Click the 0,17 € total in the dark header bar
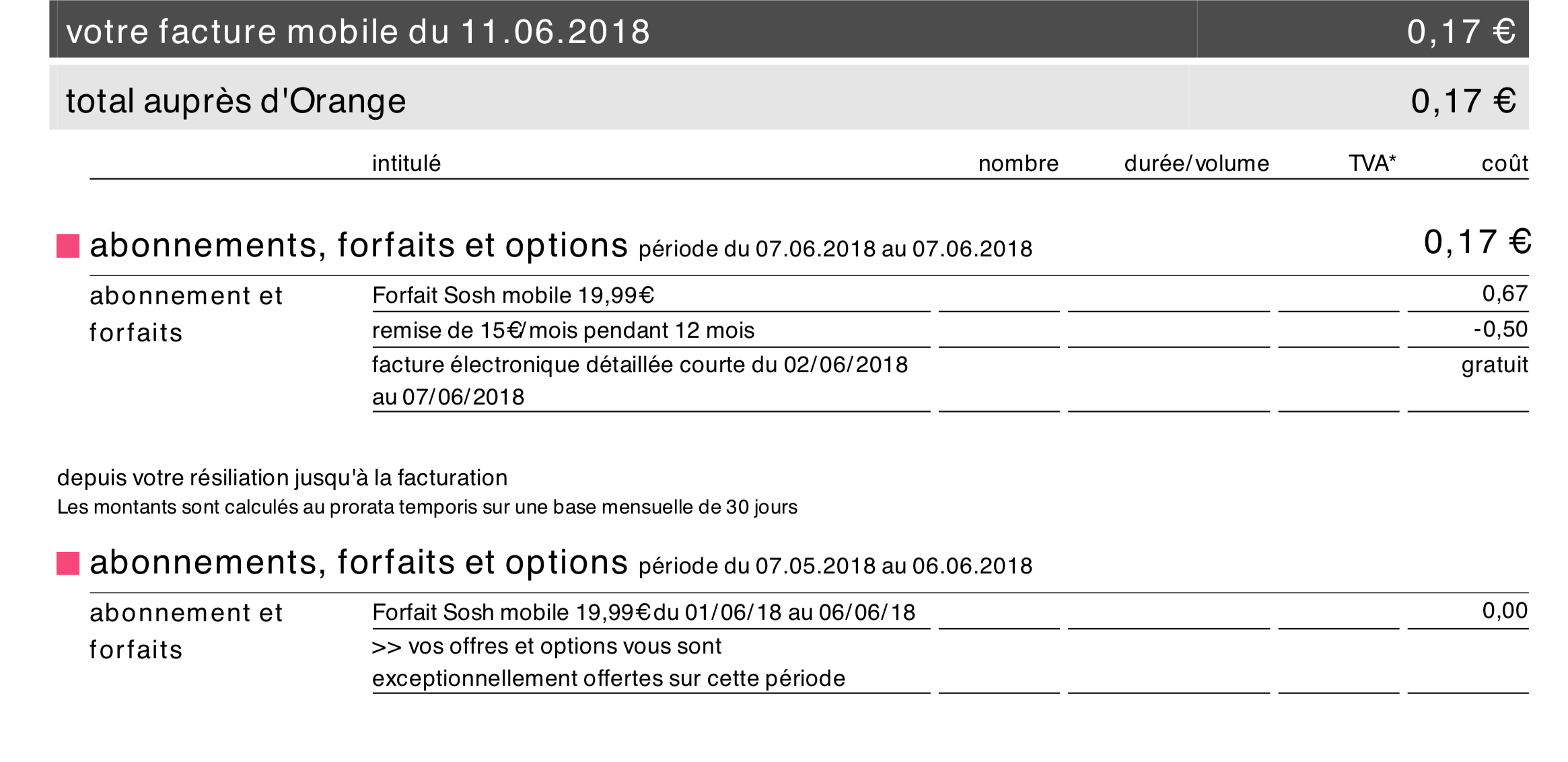Viewport: 1568px width, 762px height. coord(1460,32)
